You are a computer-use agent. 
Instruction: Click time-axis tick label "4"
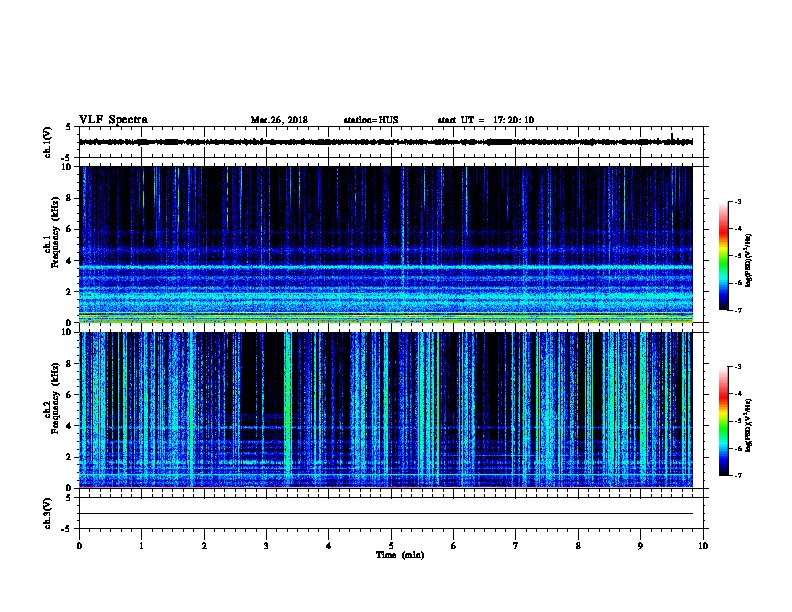tap(329, 546)
